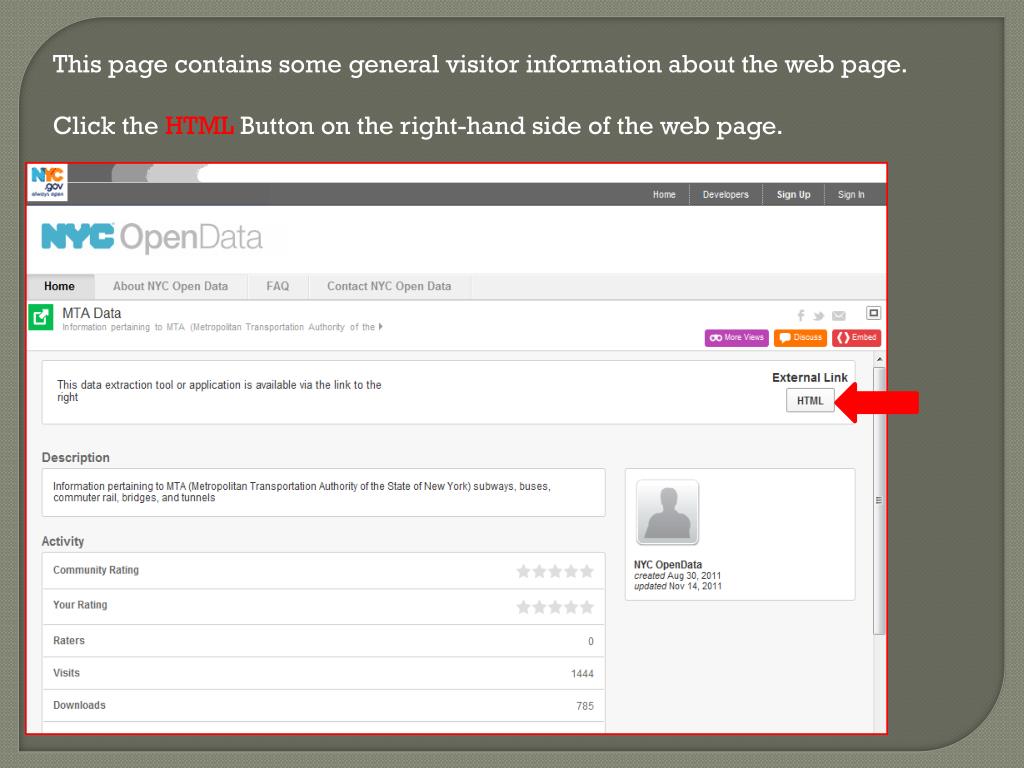Expand the truncated MTA Data description arrow
Screen dimensions: 1024x768
[381, 327]
